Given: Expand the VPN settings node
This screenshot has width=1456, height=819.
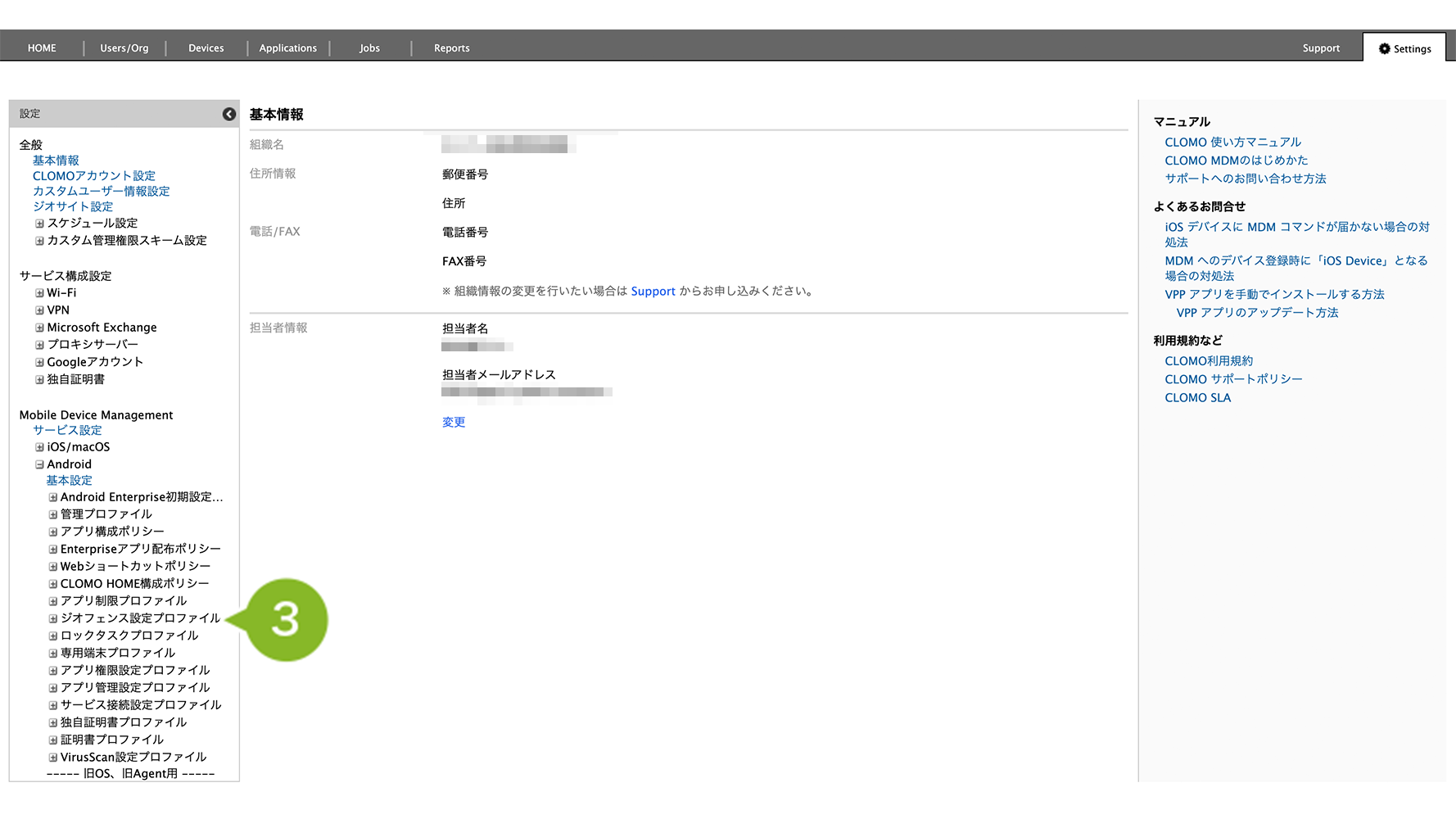Looking at the screenshot, I should [39, 310].
